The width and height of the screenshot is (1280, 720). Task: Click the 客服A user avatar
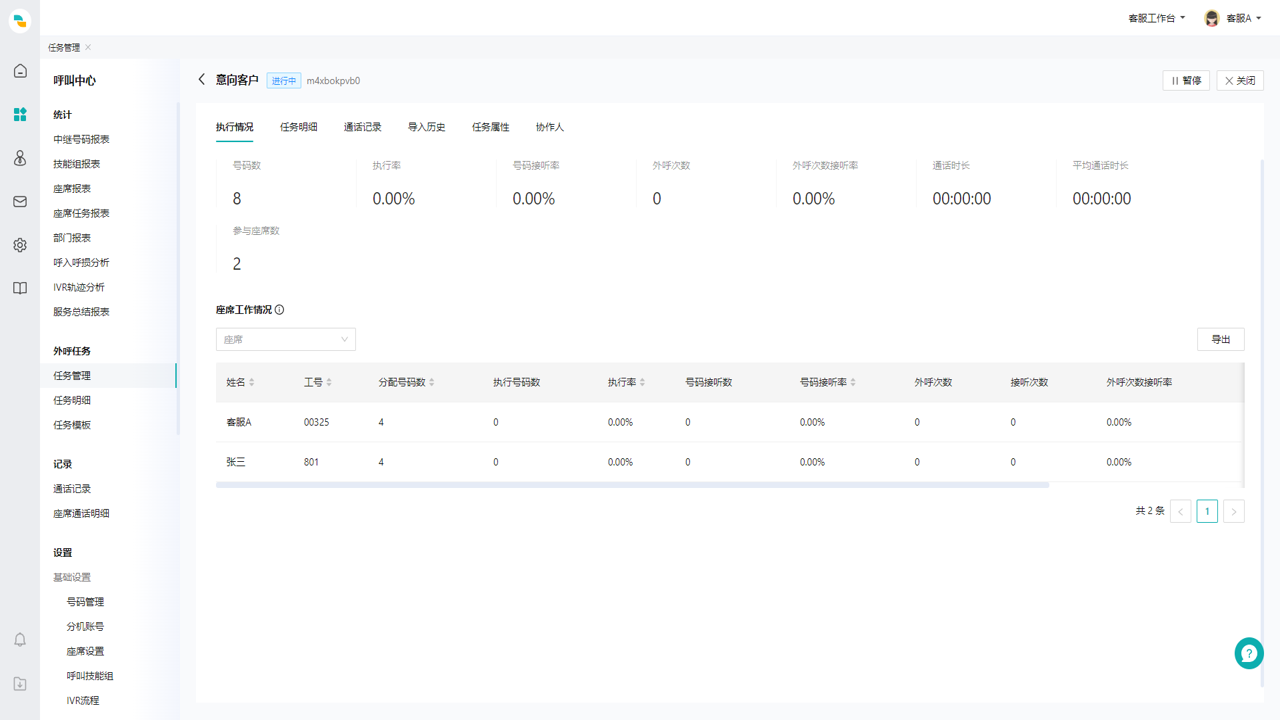pyautogui.click(x=1212, y=18)
